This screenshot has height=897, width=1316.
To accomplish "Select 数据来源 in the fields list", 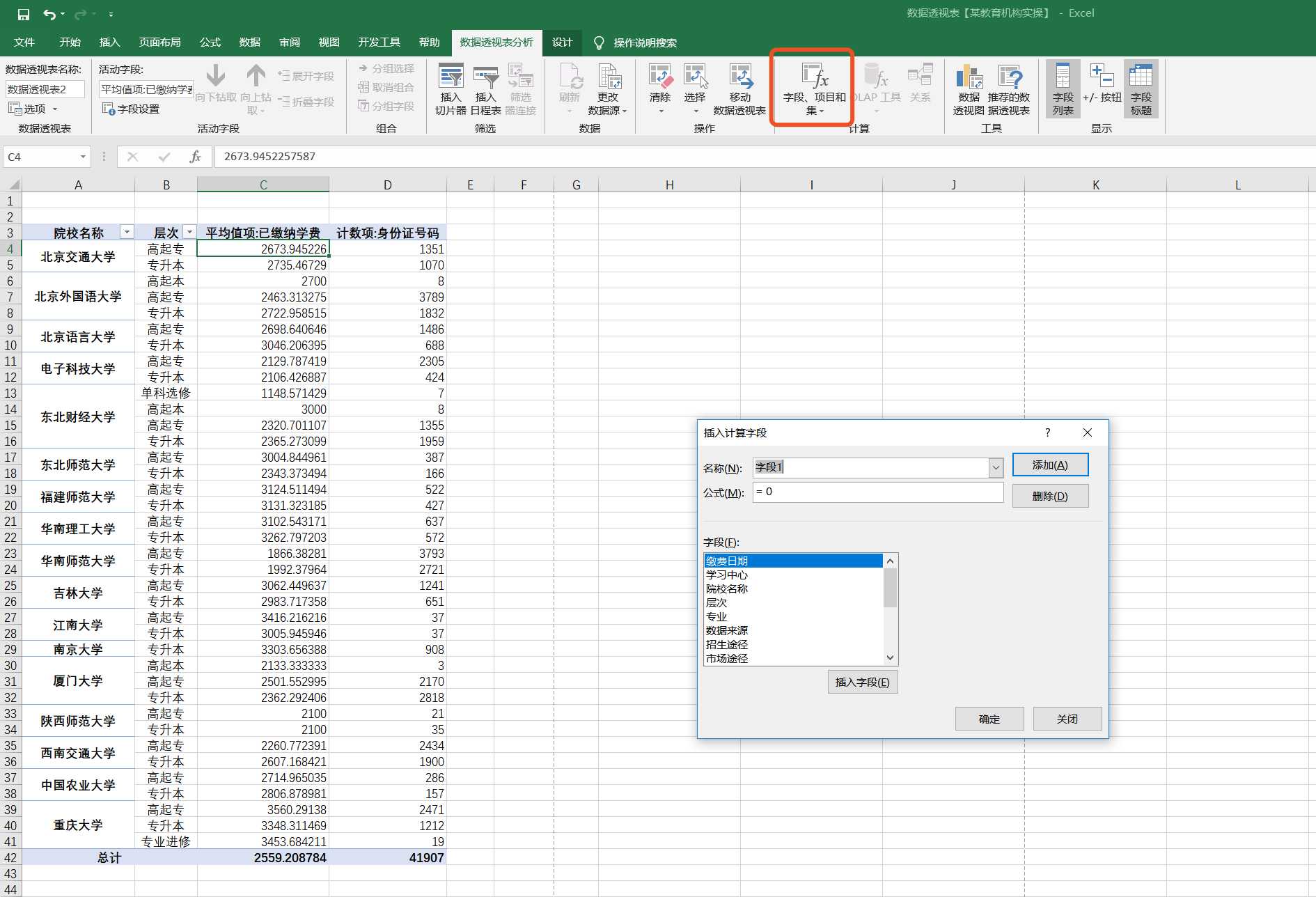I will coord(793,630).
